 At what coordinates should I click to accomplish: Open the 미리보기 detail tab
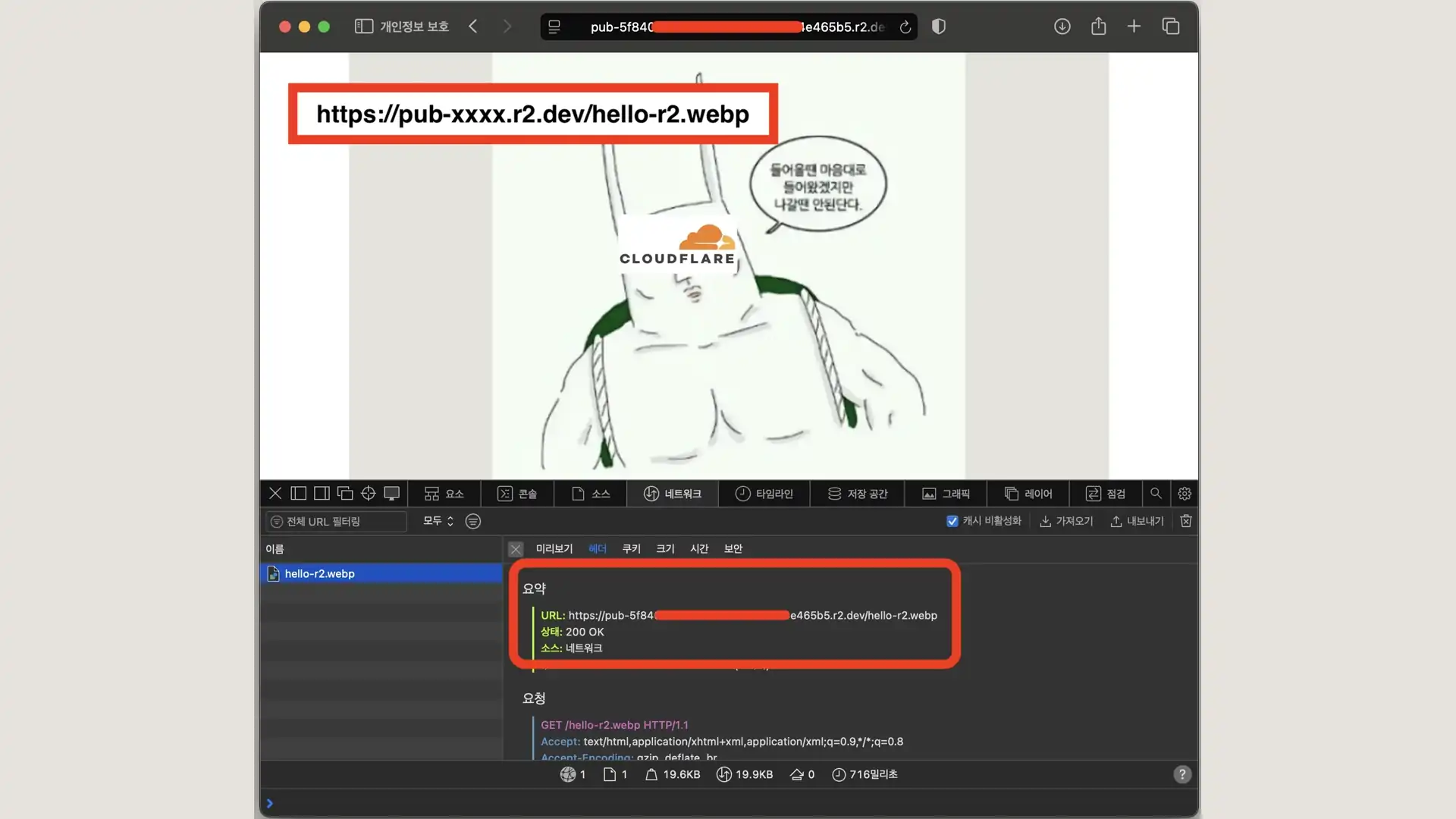pyautogui.click(x=554, y=548)
